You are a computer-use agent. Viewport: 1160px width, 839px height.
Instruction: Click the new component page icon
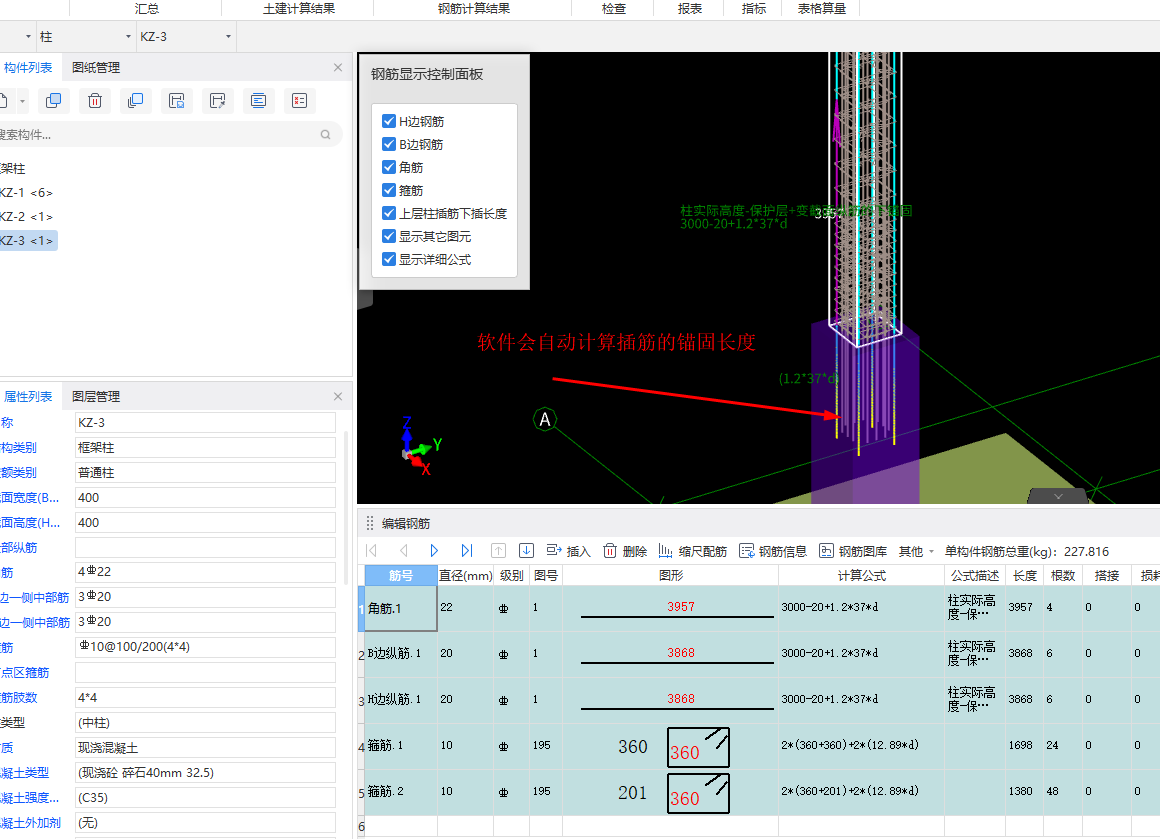click(4, 101)
